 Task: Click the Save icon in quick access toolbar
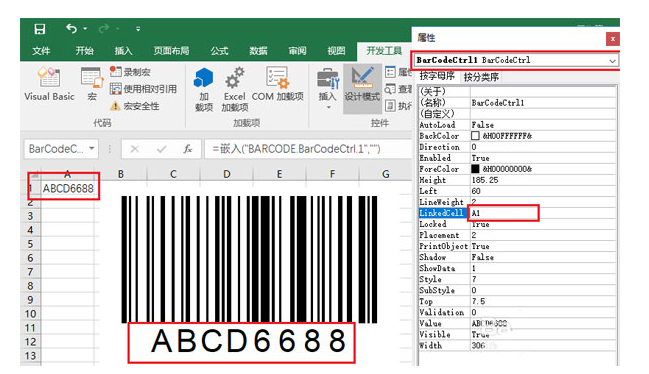40,29
